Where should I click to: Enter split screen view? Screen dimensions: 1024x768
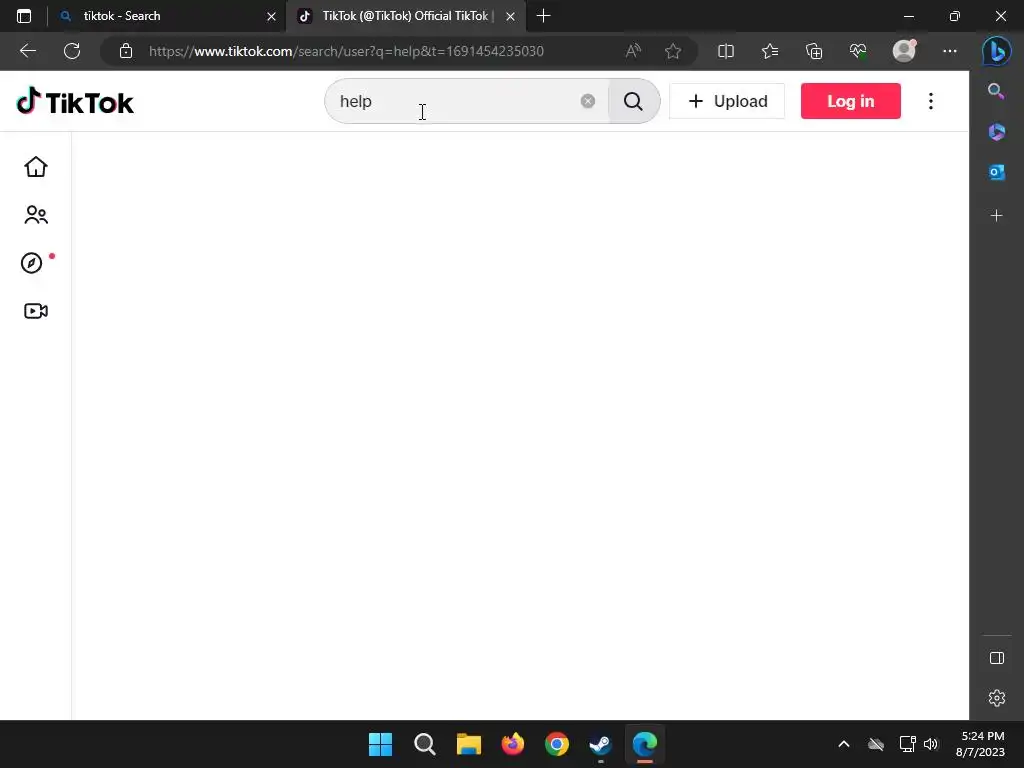tap(726, 51)
